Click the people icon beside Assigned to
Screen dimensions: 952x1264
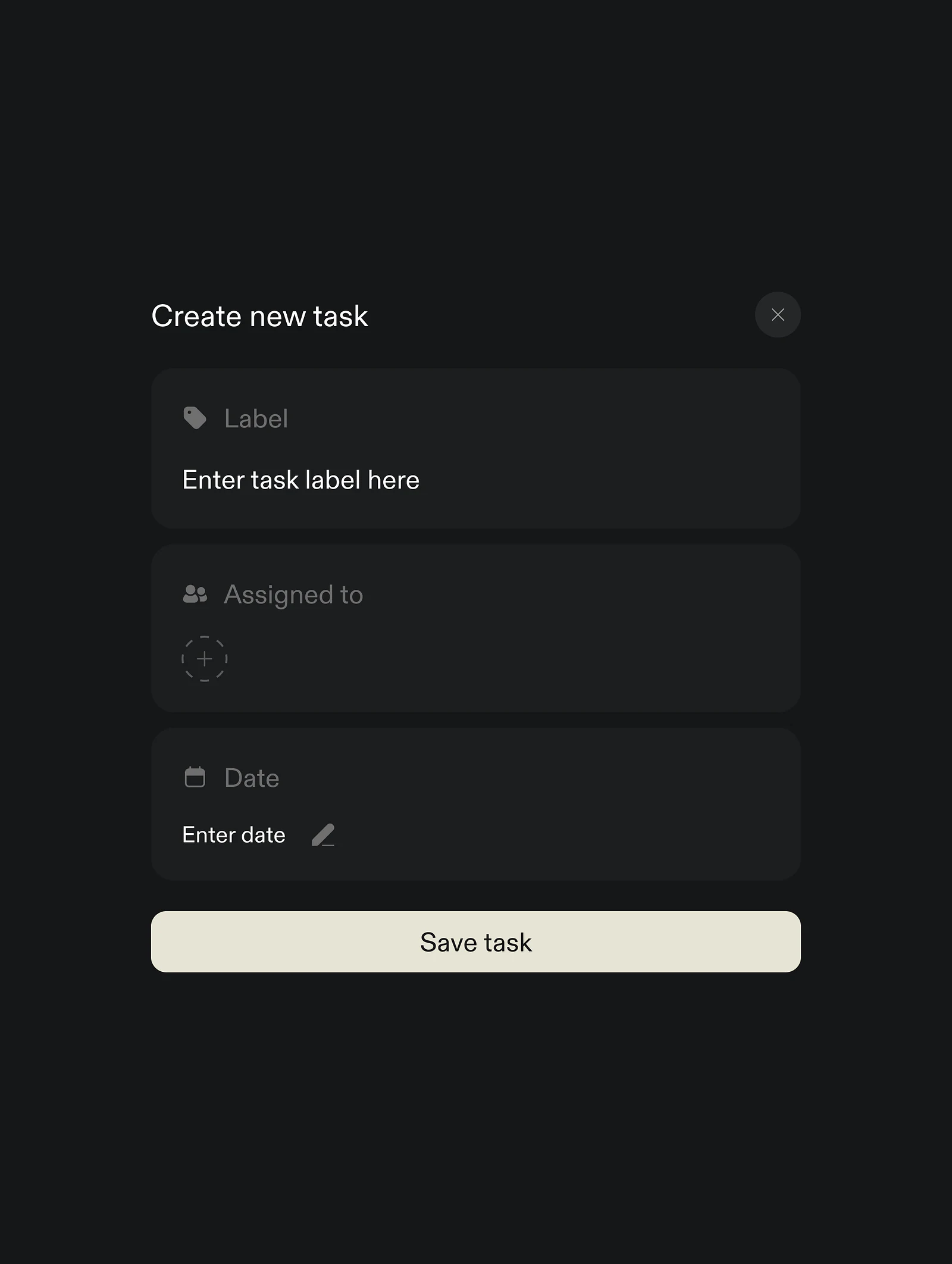(195, 594)
